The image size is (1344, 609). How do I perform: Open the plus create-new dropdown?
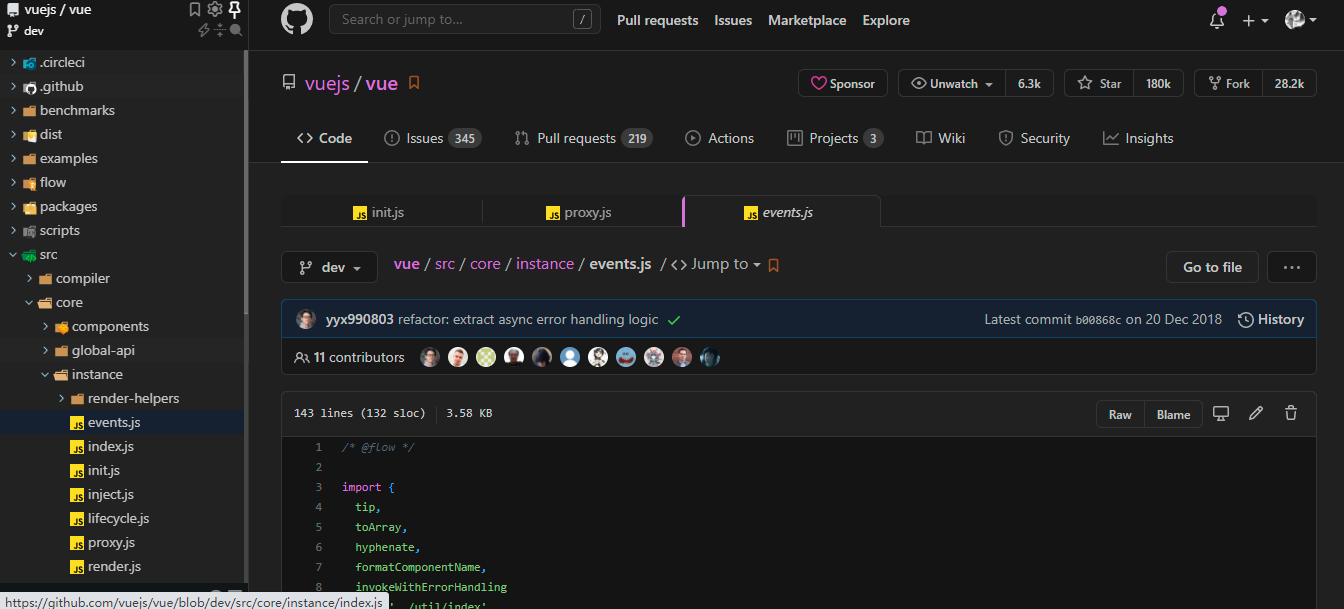click(x=1255, y=20)
